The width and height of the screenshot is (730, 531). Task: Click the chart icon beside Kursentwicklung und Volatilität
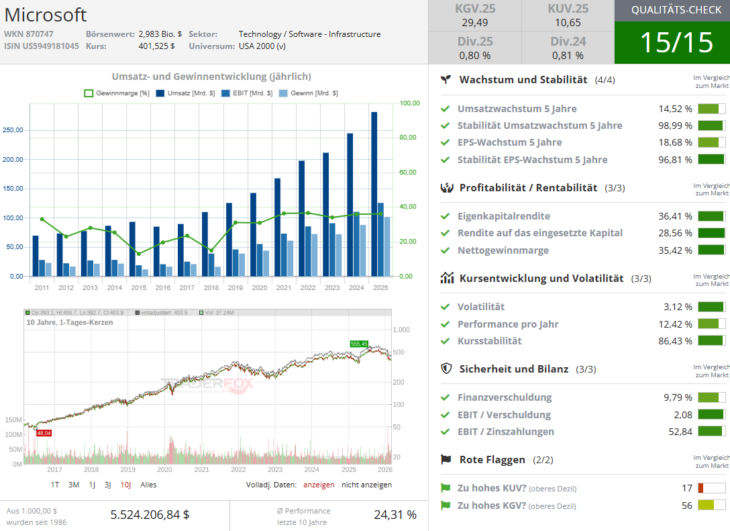point(445,278)
